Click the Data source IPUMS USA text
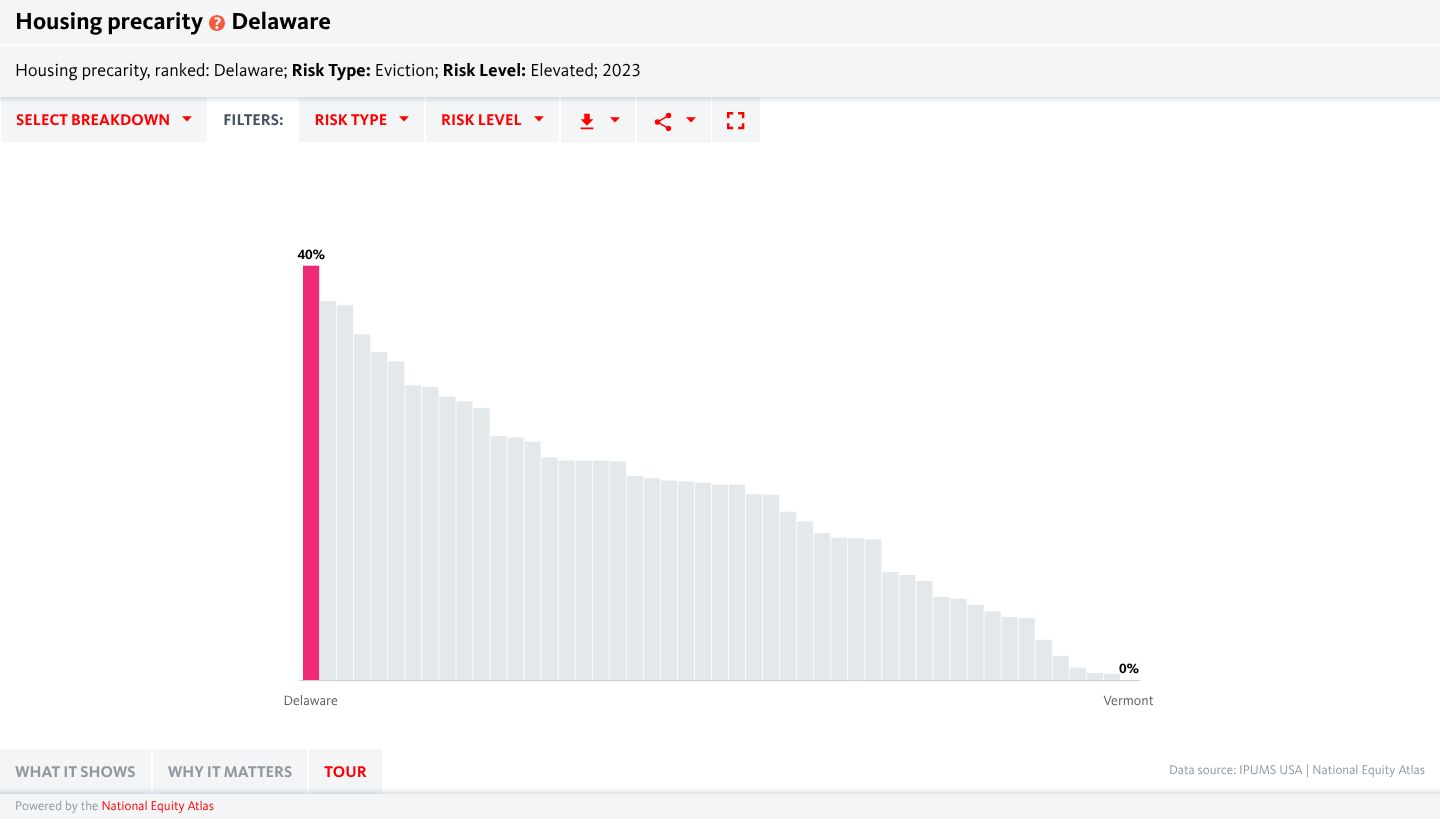 coord(1236,770)
